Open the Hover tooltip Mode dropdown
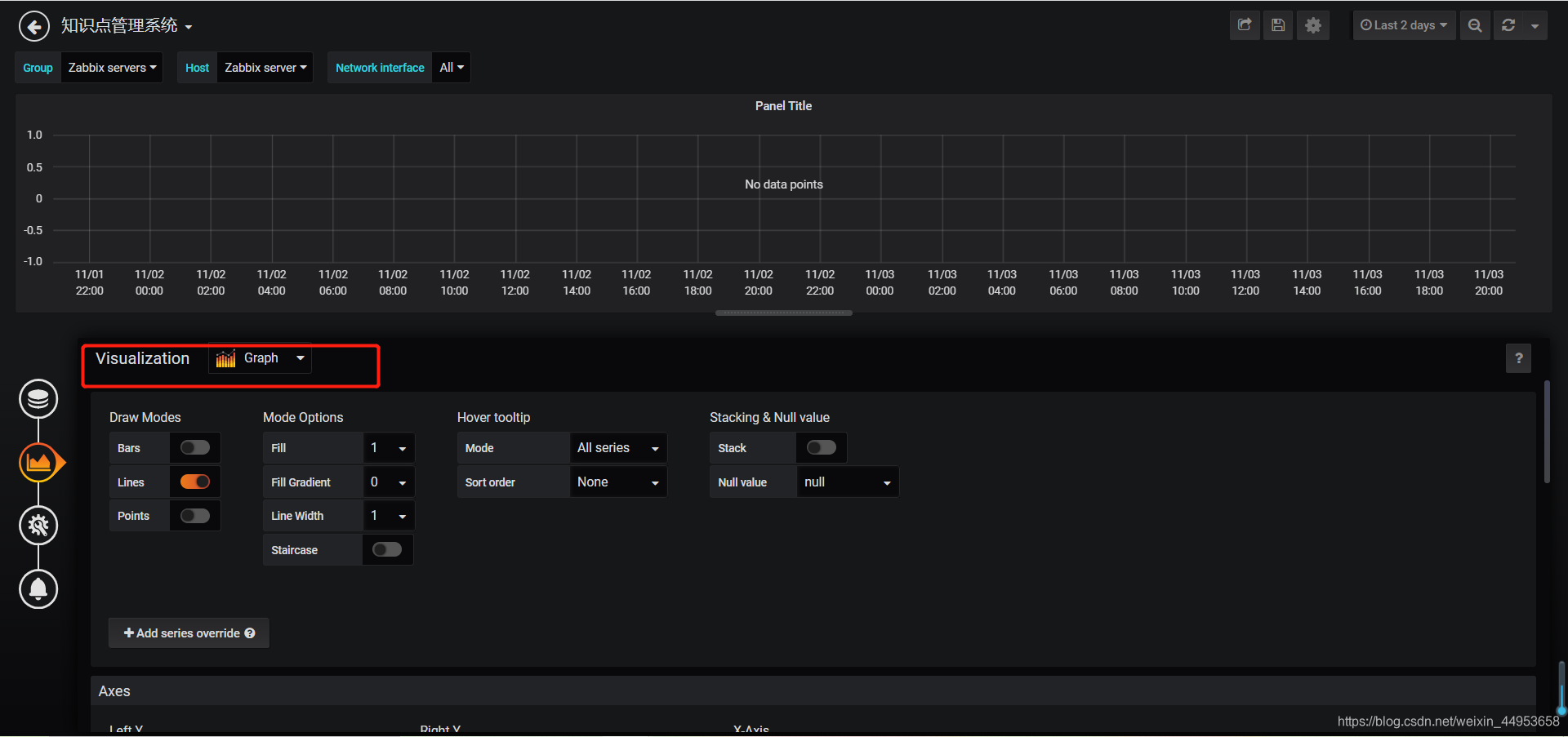This screenshot has width=1568, height=737. pyautogui.click(x=618, y=448)
